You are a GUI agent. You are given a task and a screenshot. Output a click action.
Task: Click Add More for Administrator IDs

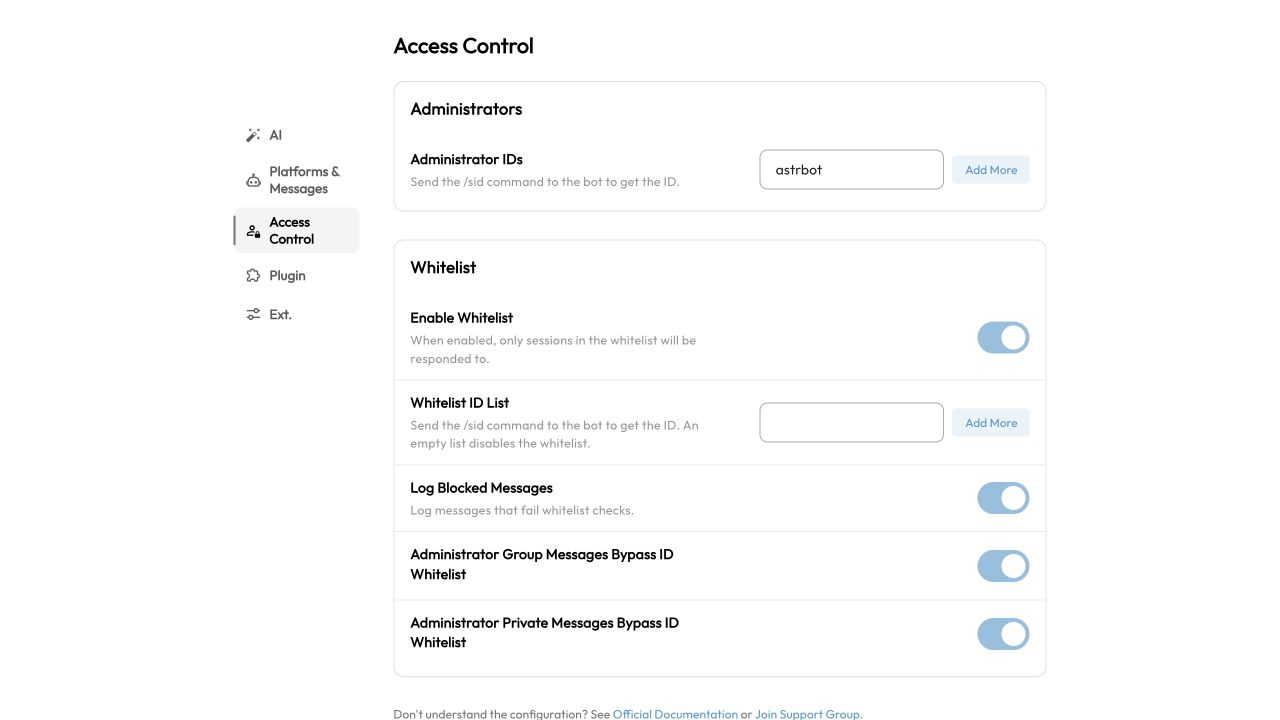[990, 170]
